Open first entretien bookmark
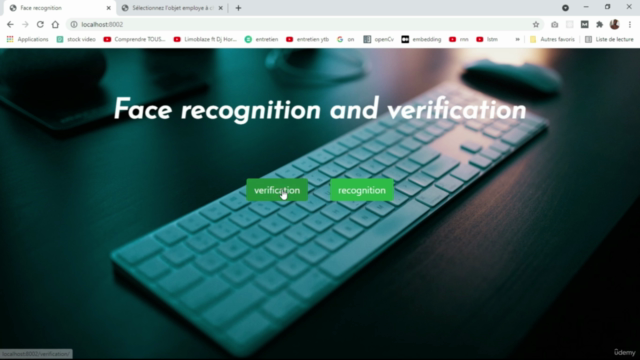The height and width of the screenshot is (360, 640). [262, 39]
